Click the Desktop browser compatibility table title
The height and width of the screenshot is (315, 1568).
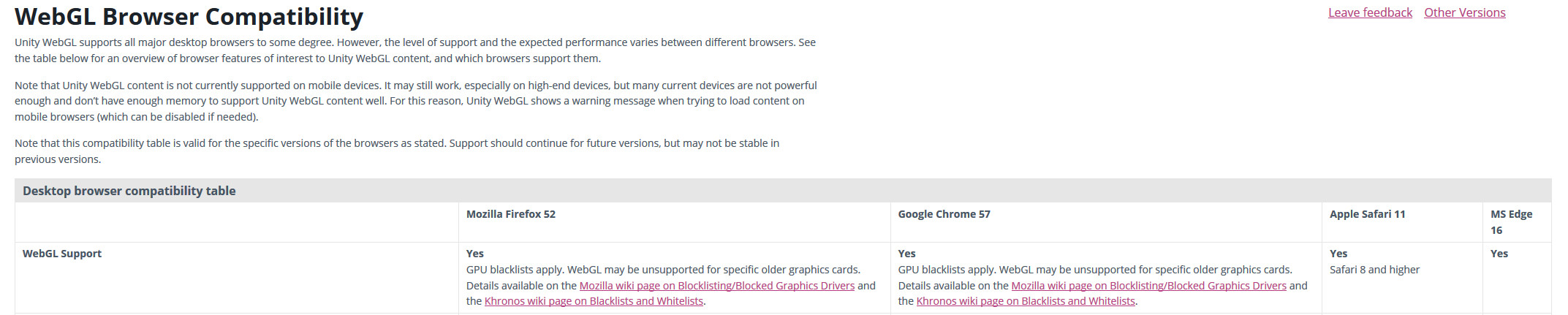coord(129,191)
